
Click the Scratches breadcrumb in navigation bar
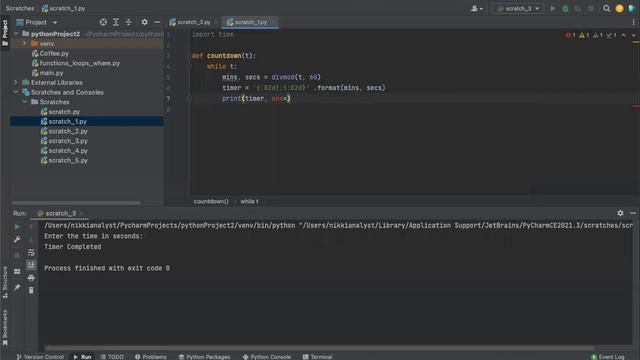[x=20, y=8]
